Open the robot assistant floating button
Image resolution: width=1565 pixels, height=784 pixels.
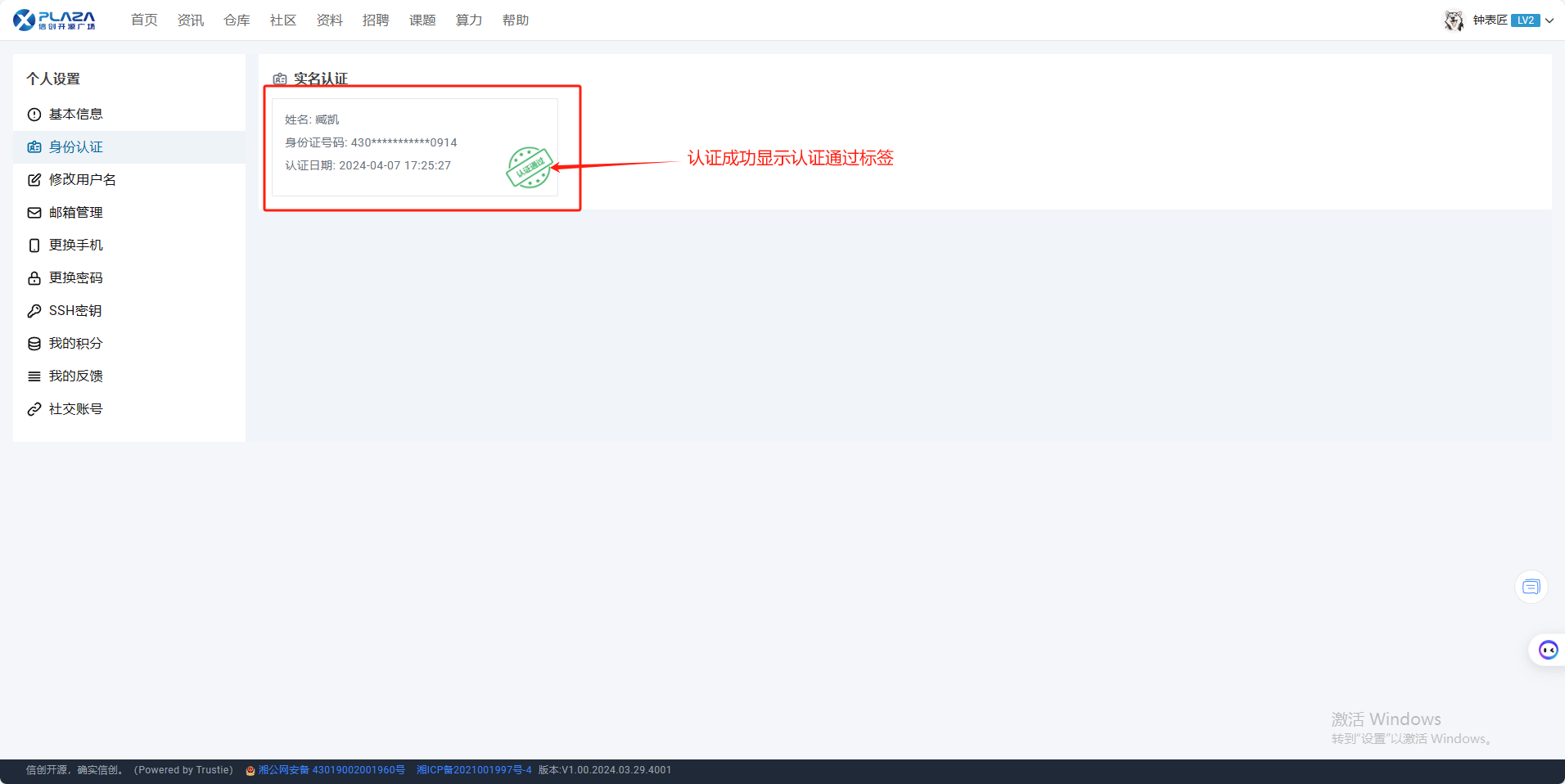1547,650
